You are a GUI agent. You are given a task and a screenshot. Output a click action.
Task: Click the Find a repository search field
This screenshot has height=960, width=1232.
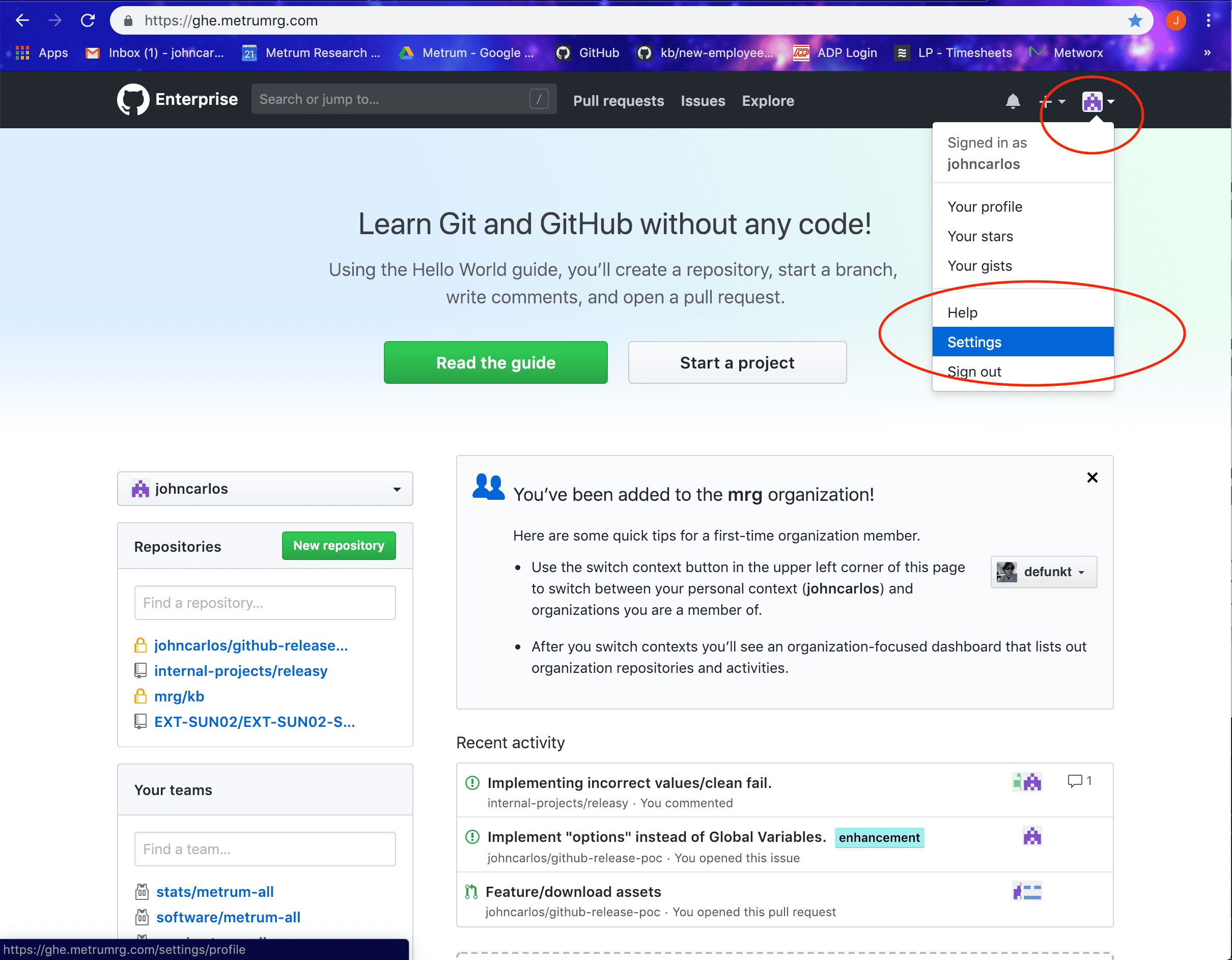[265, 602]
